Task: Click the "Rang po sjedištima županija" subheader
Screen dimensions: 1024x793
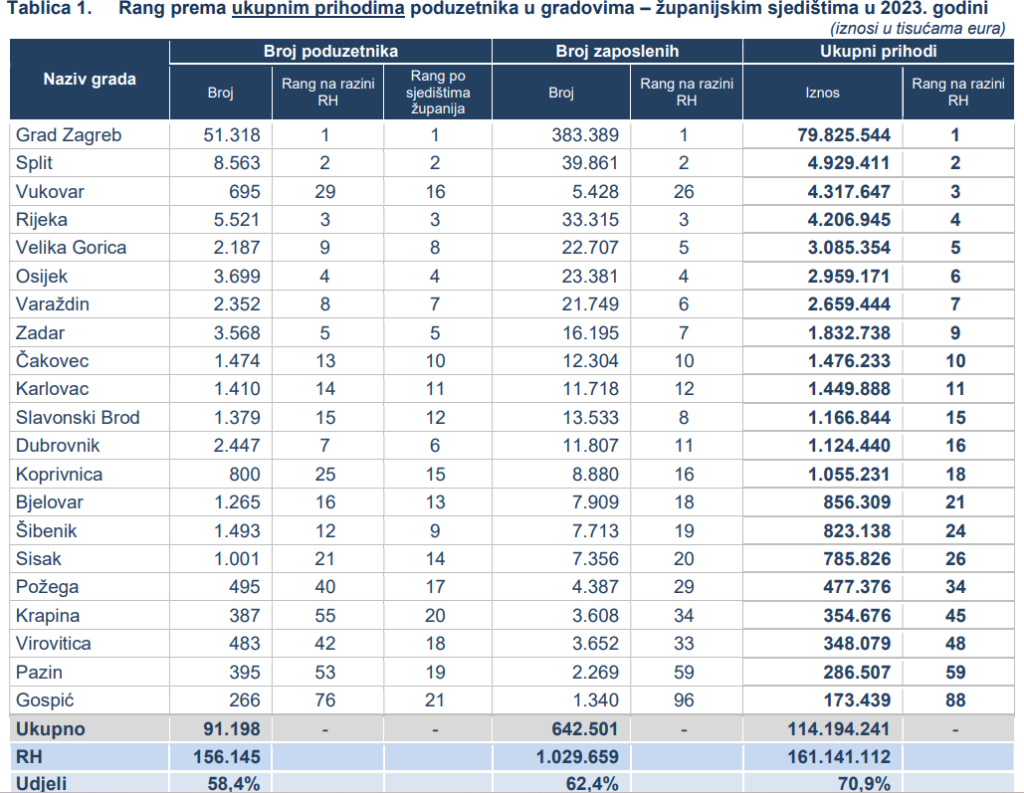Action: tap(437, 93)
